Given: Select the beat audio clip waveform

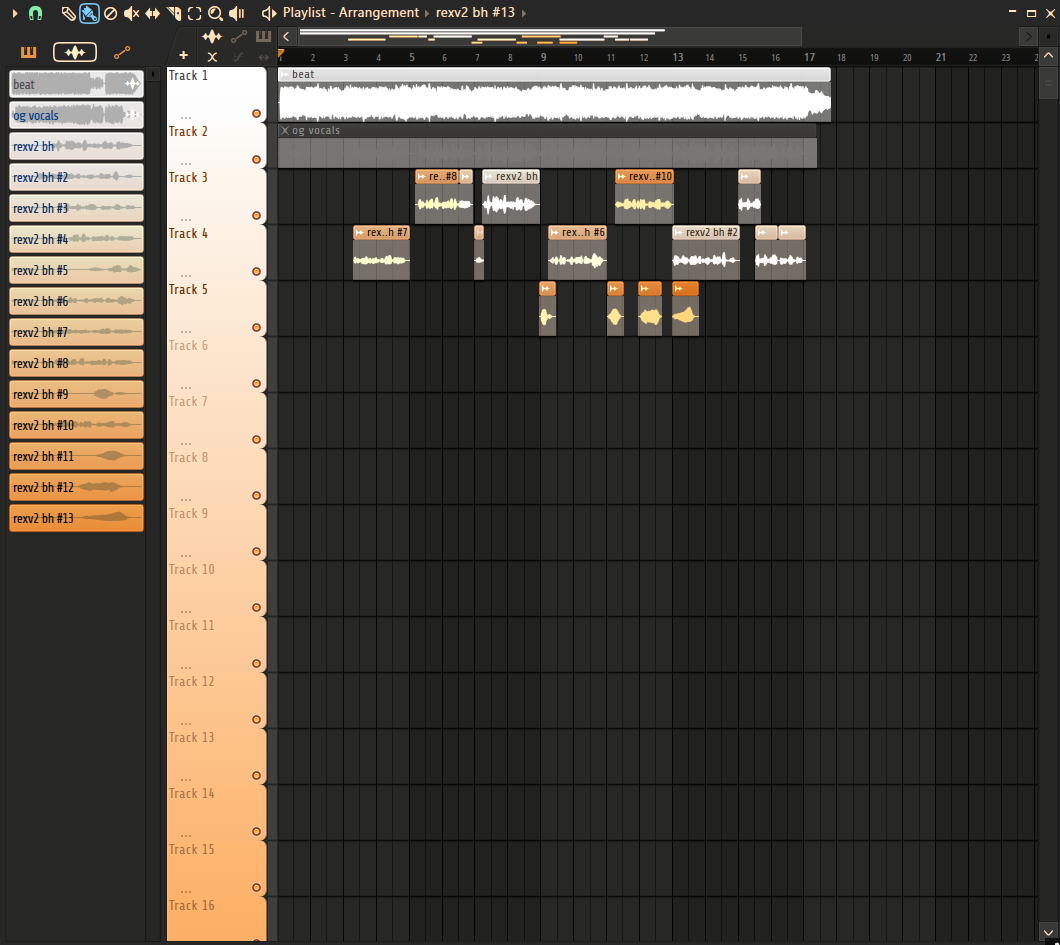Looking at the screenshot, I should coord(554,102).
